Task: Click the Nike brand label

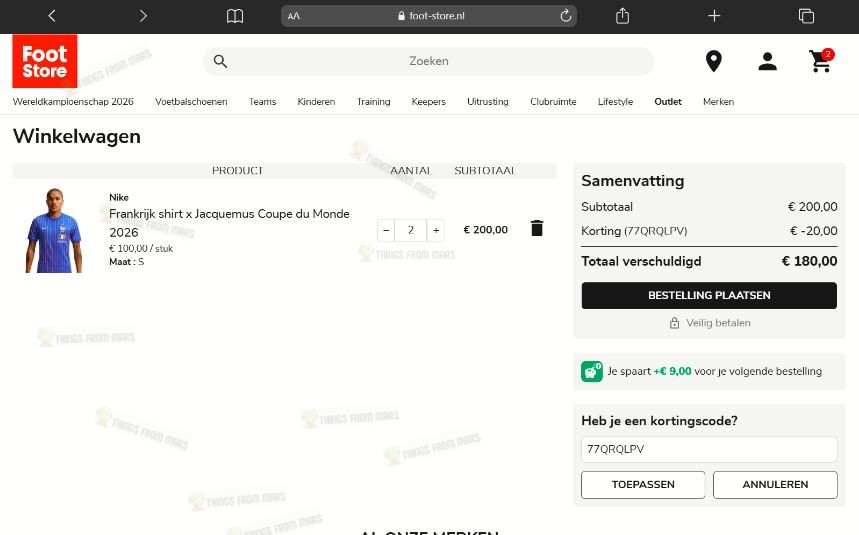Action: click(119, 197)
